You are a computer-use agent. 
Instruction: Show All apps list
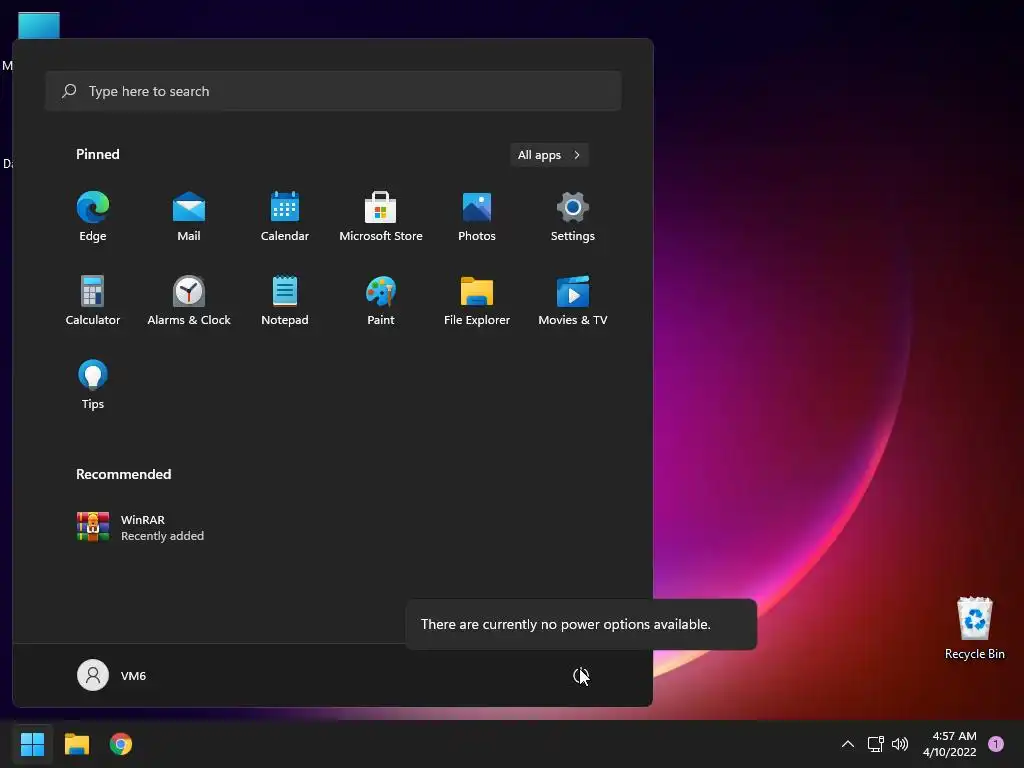coord(549,155)
